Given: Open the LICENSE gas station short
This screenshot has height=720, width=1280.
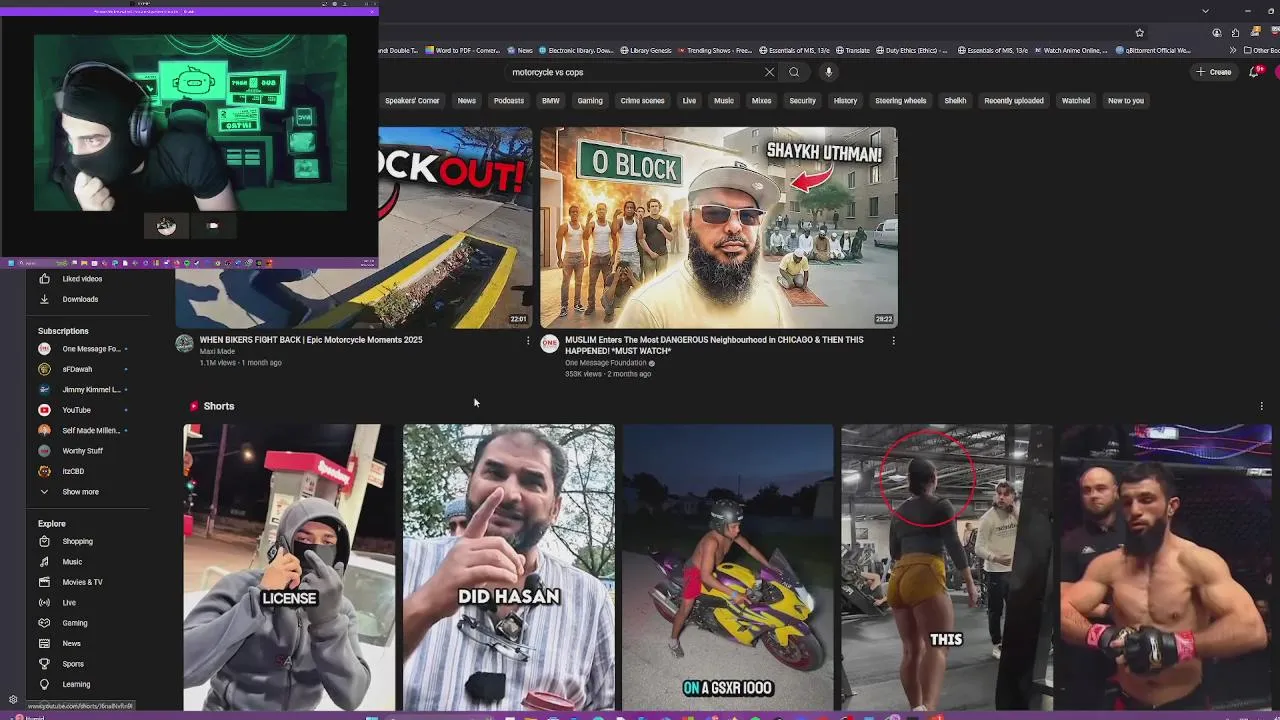Looking at the screenshot, I should click(289, 567).
